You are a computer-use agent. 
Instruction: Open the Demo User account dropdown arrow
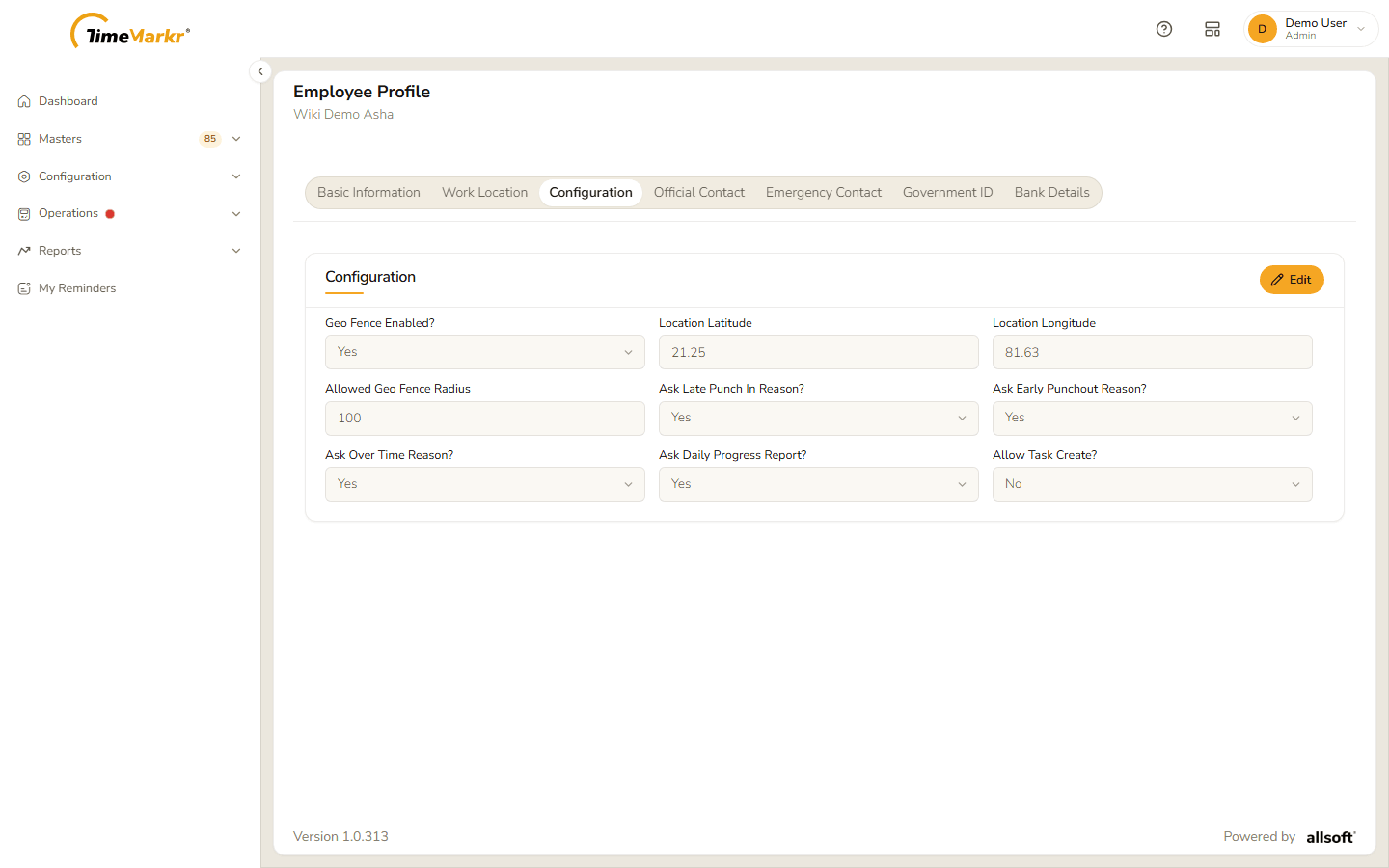click(x=1361, y=29)
